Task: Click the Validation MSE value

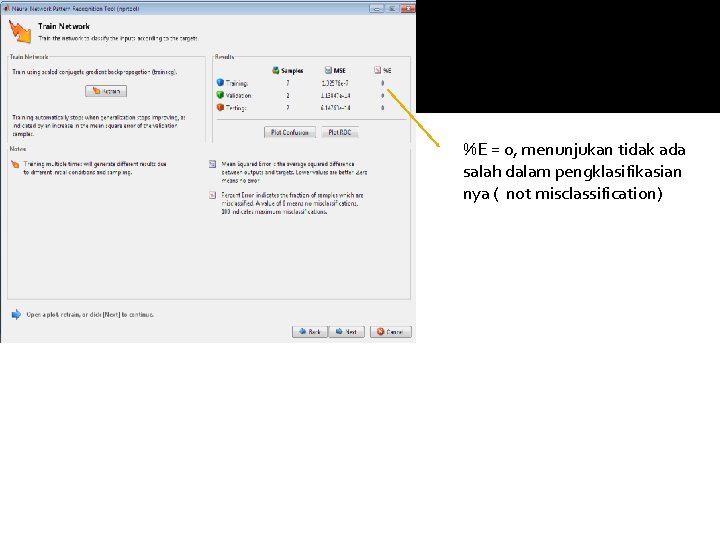Action: point(335,96)
